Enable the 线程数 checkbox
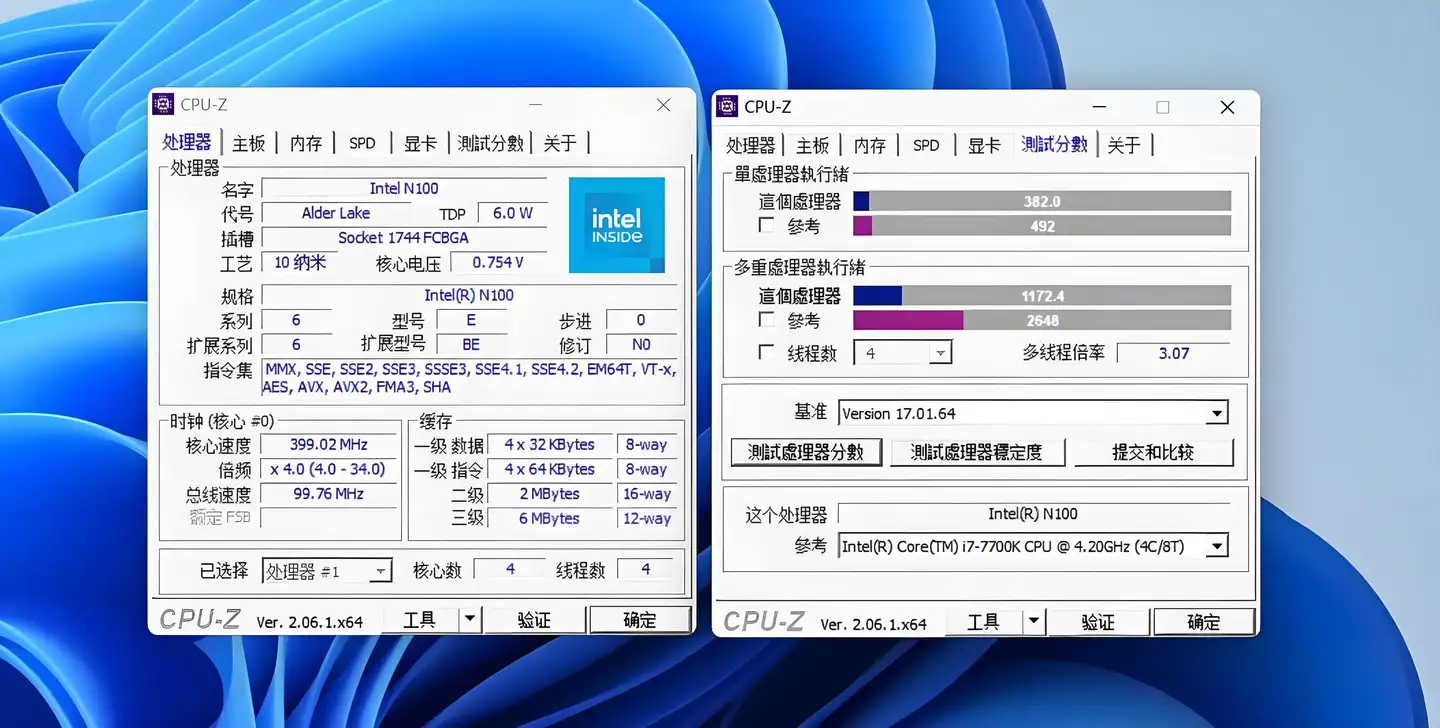Viewport: 1440px width, 728px height. 766,353
